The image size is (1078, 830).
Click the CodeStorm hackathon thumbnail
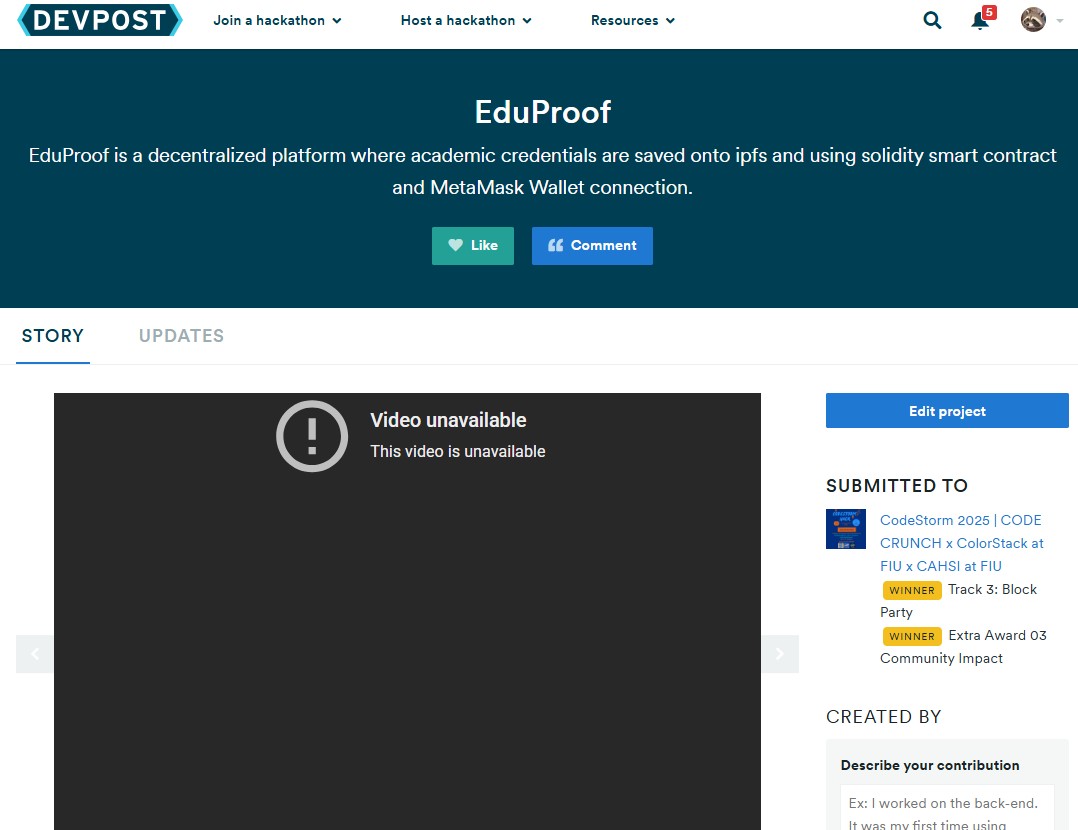click(x=846, y=529)
